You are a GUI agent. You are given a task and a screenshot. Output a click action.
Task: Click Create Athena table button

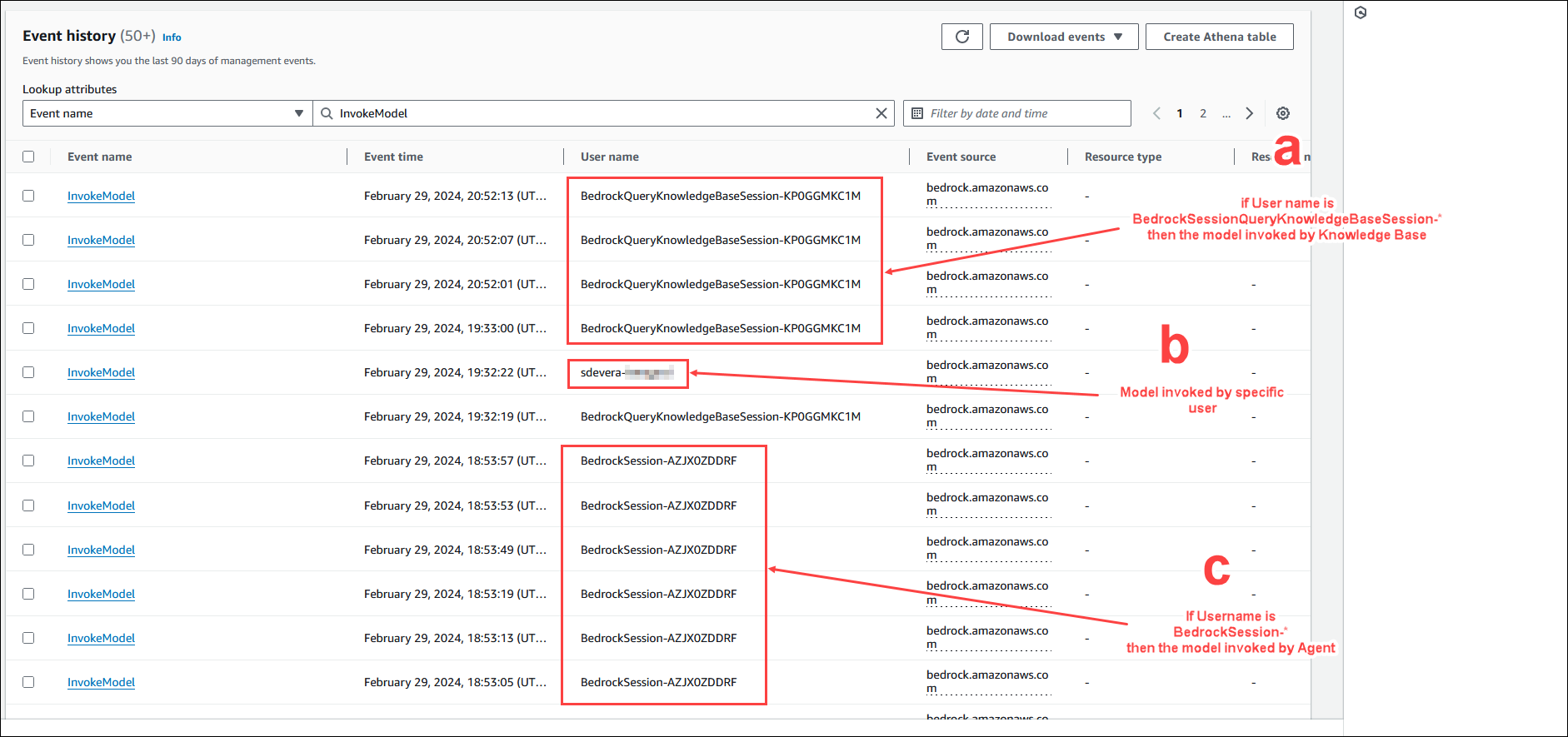pos(1220,37)
